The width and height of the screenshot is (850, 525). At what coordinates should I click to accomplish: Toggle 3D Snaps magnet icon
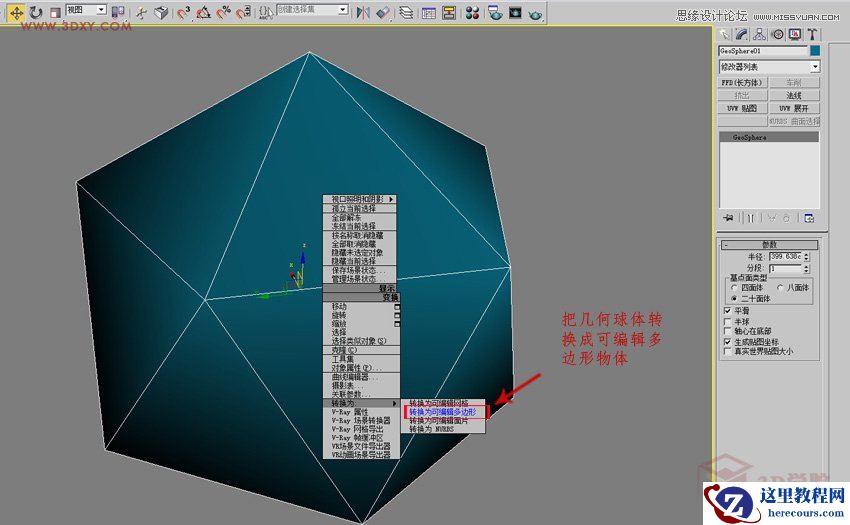pos(183,12)
